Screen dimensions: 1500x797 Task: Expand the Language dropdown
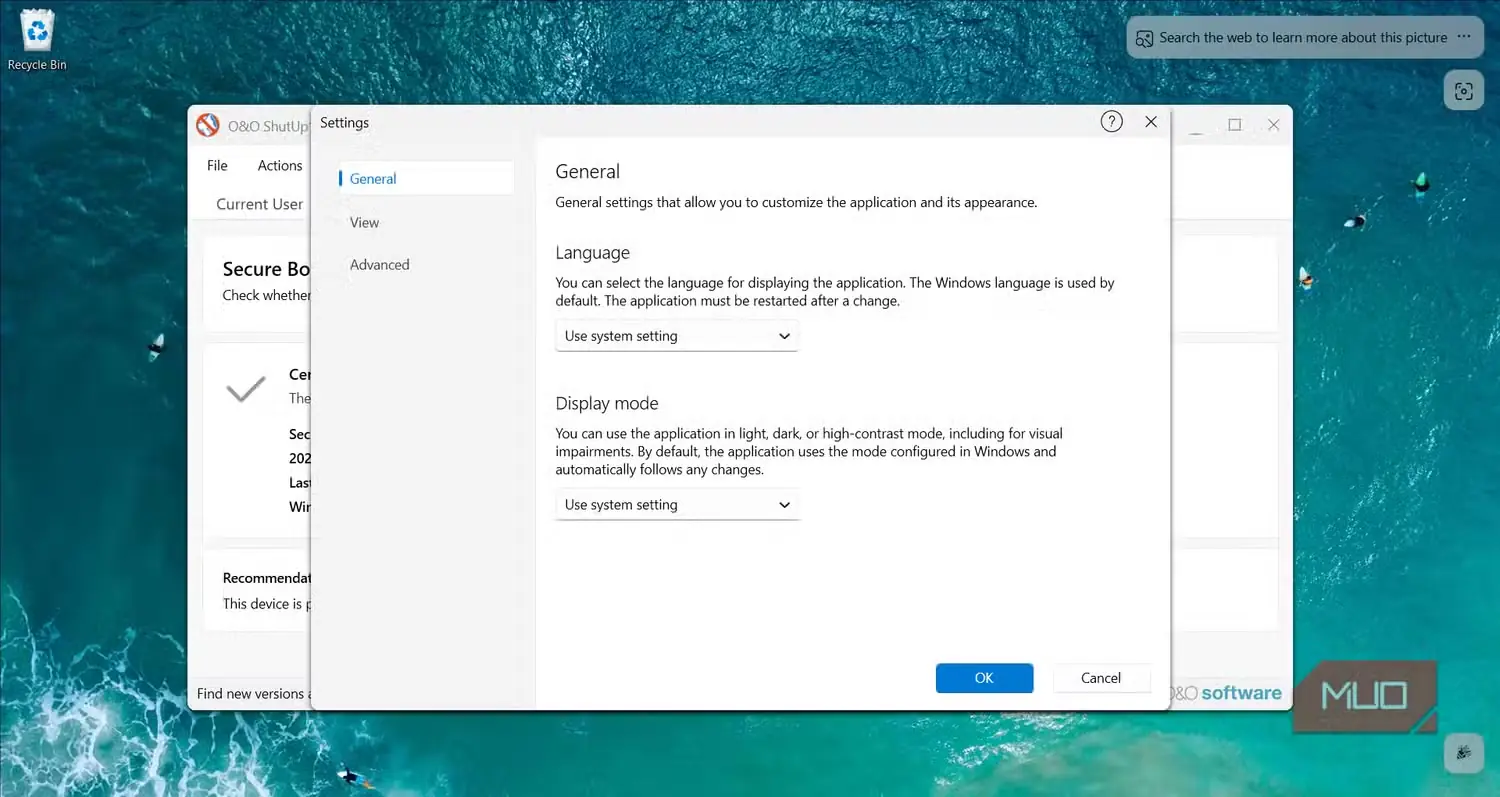click(x=677, y=336)
